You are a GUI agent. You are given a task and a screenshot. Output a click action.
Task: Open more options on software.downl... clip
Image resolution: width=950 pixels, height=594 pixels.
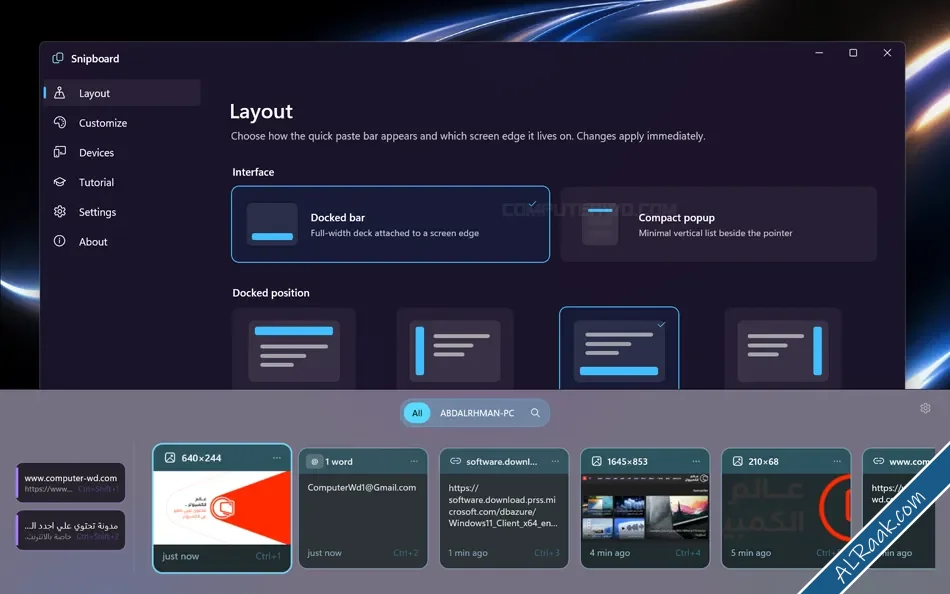(x=555, y=461)
